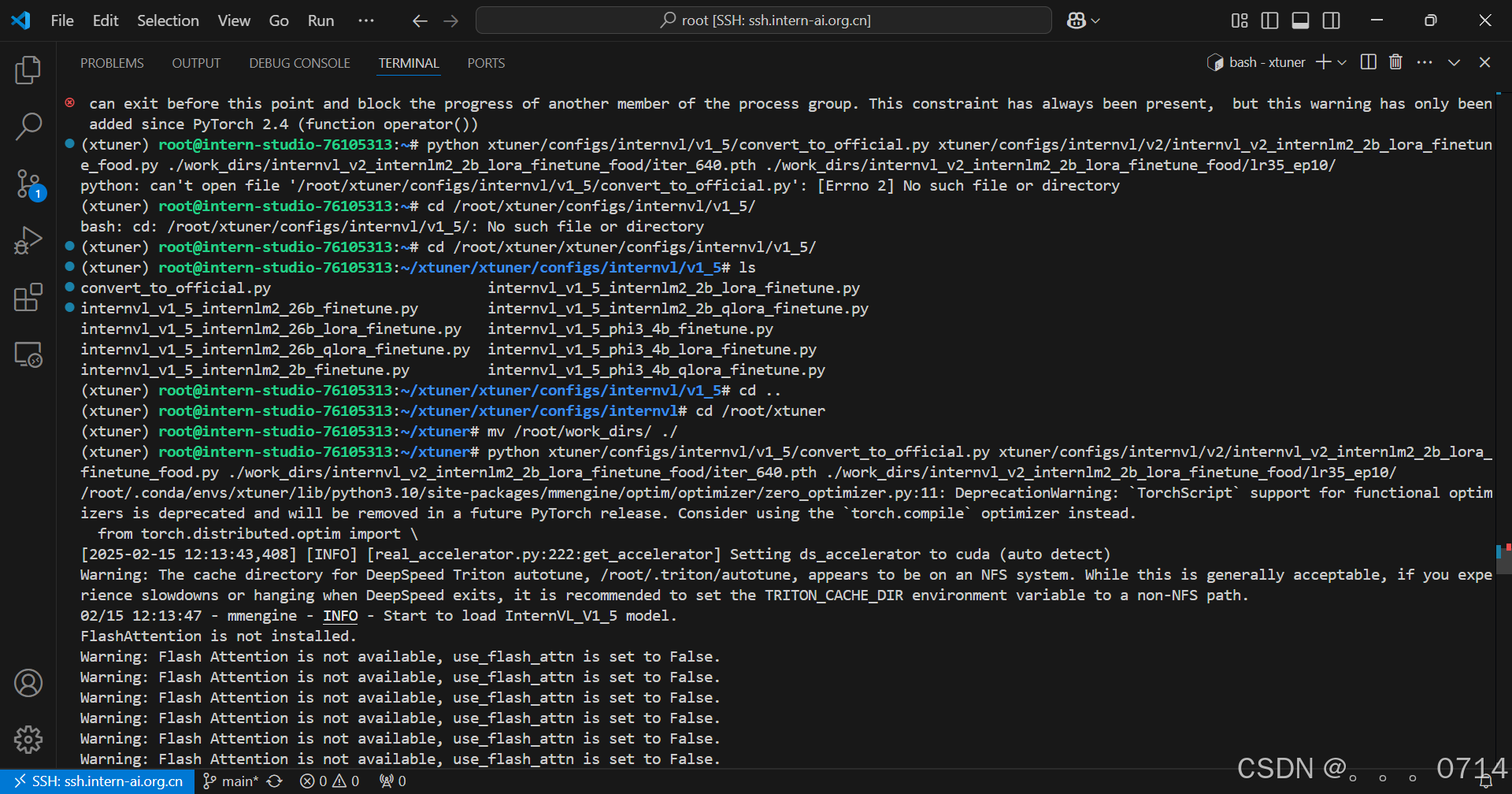
Task: Click the forwarded ports status item
Action: click(393, 781)
